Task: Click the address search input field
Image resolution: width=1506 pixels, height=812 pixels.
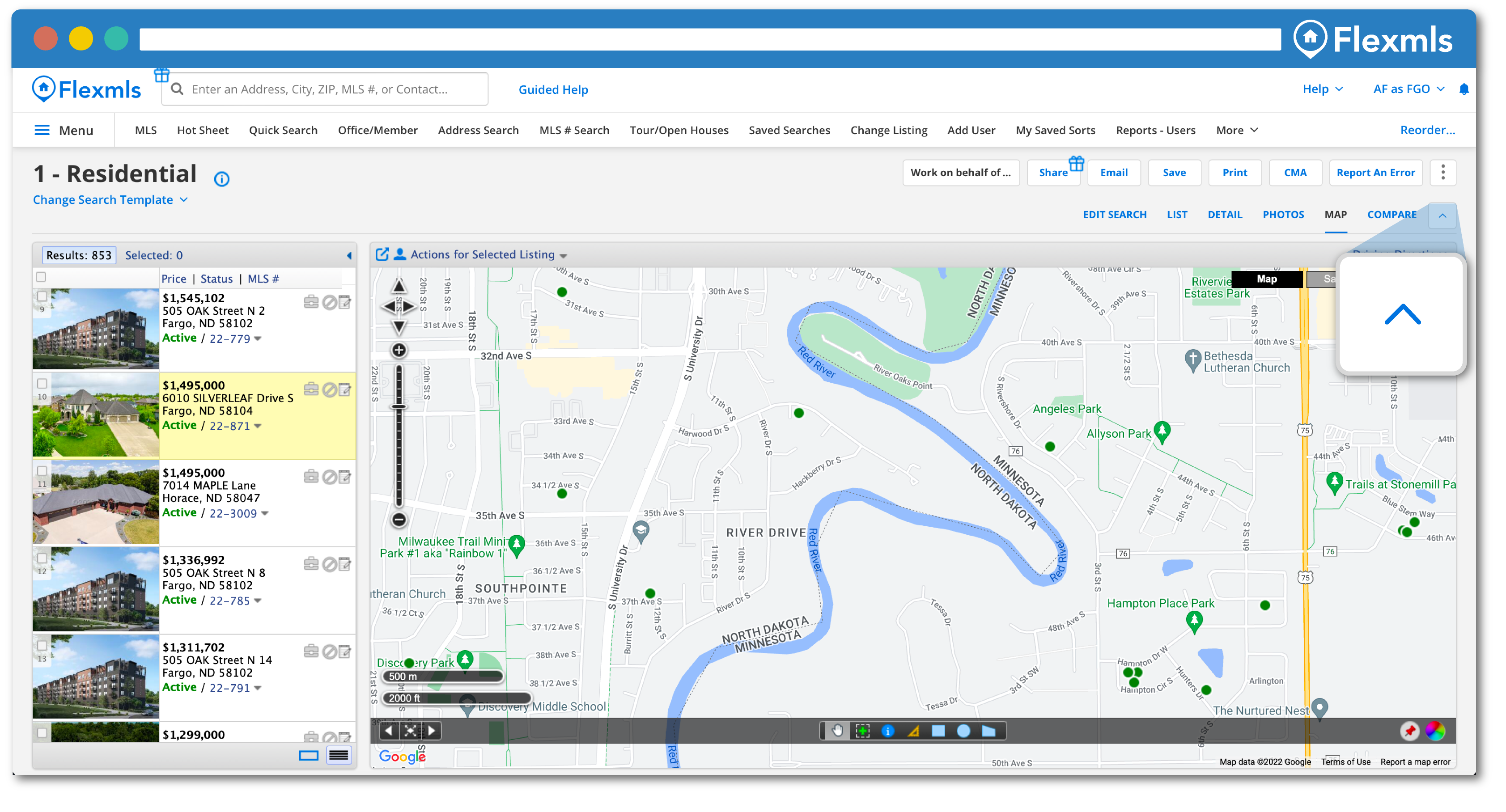Action: (333, 89)
